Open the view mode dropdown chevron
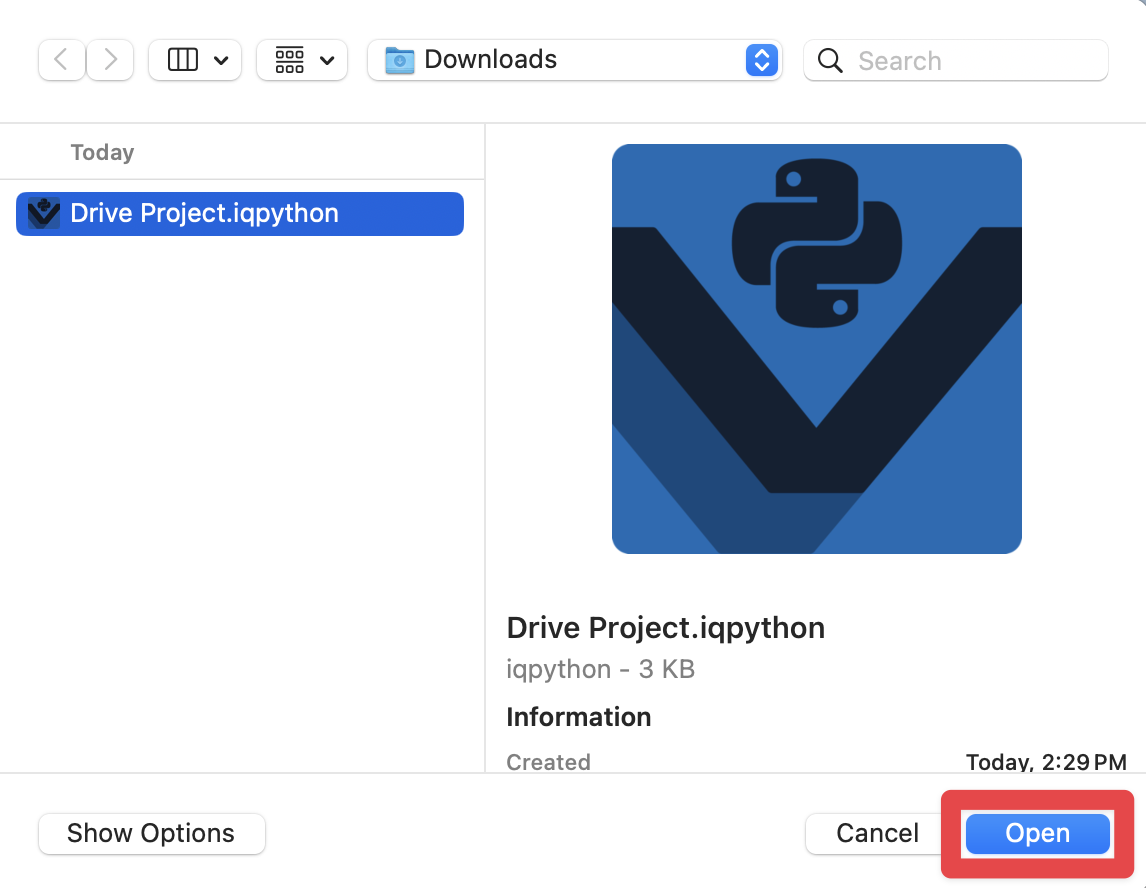 click(222, 60)
